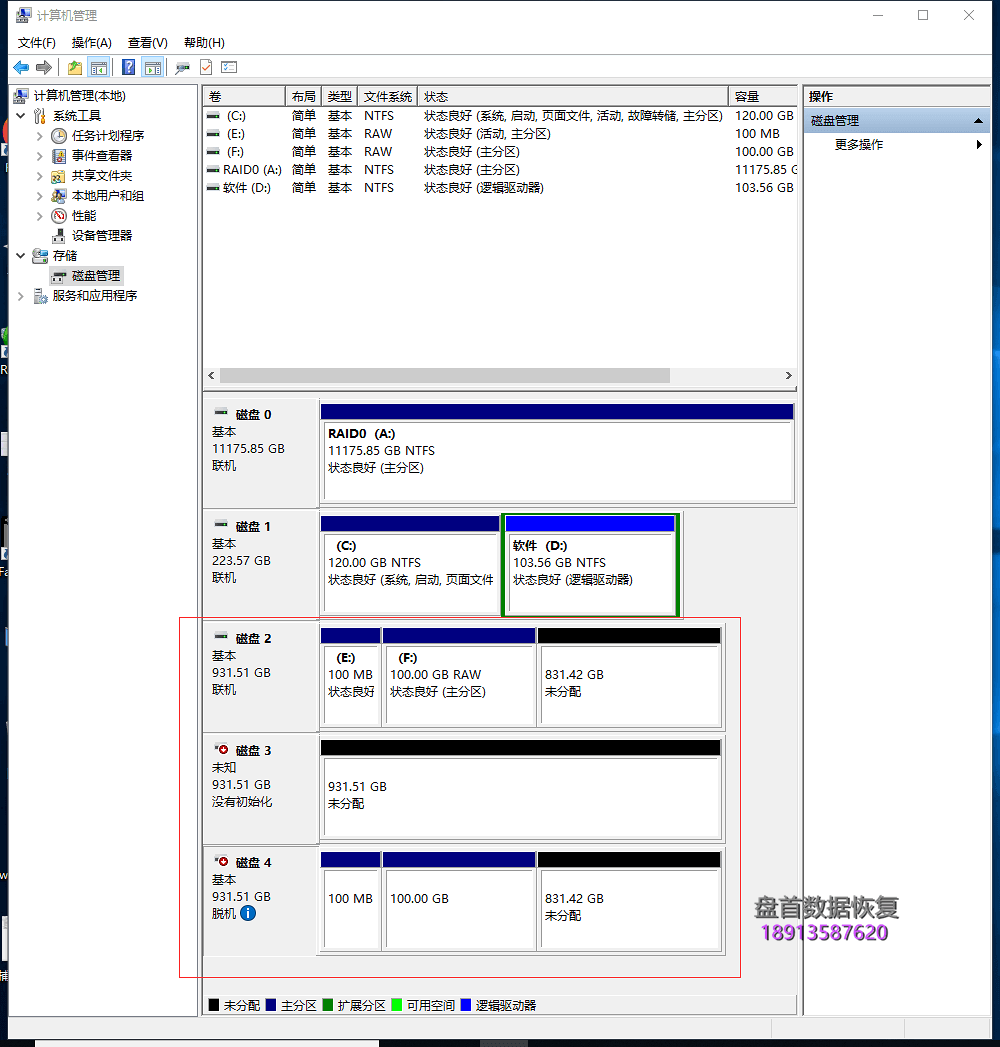Click the volume list horizontal scrollbar thumb
This screenshot has width=1000, height=1047.
(x=445, y=375)
